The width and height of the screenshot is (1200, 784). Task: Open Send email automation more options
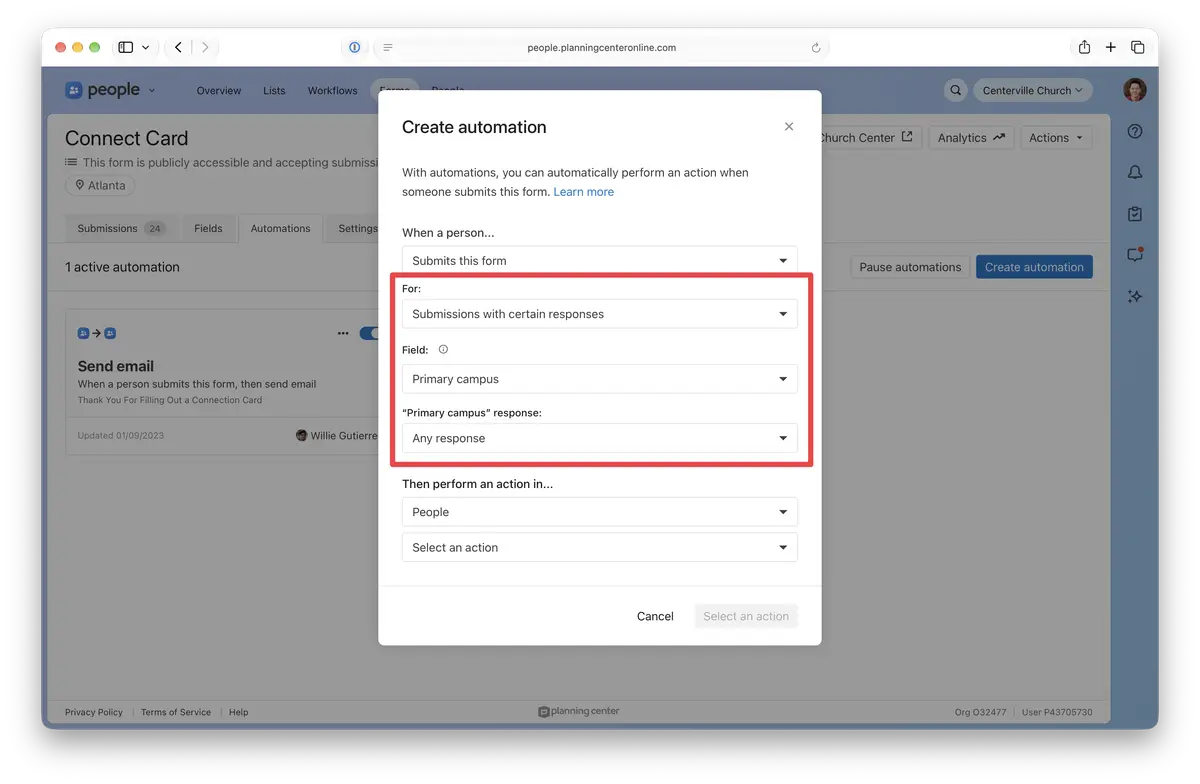[x=343, y=333]
